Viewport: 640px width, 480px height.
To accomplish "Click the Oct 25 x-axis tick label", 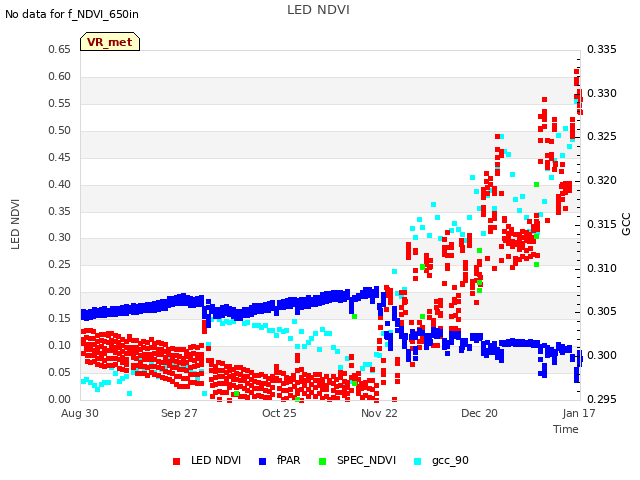I will (279, 413).
